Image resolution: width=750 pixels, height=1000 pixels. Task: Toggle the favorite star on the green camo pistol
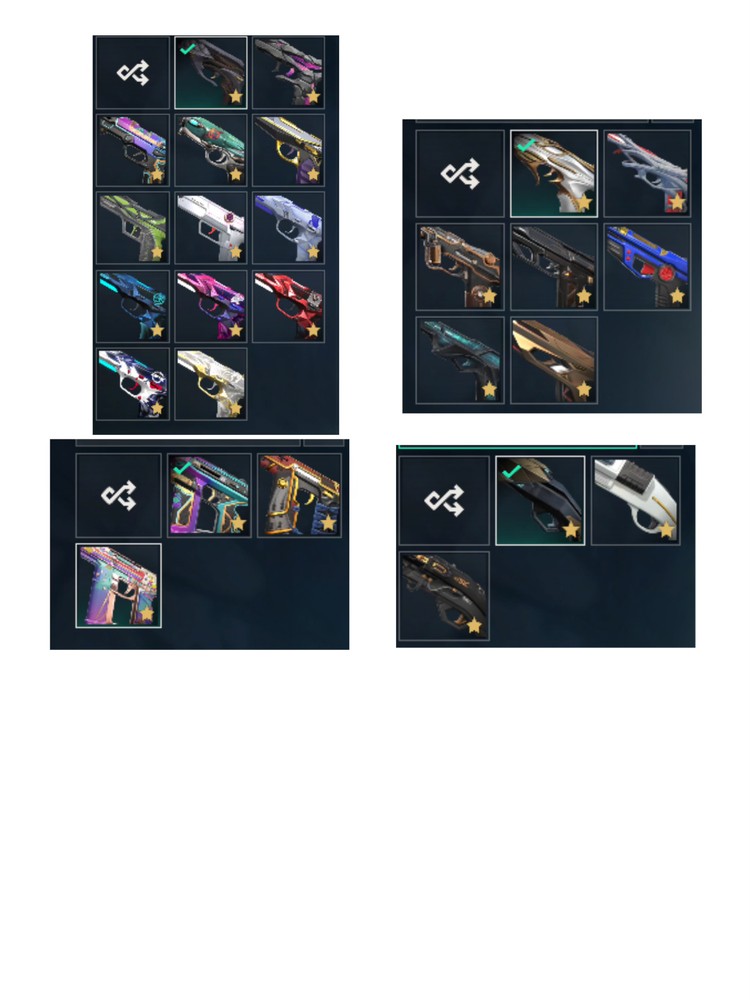(157, 252)
